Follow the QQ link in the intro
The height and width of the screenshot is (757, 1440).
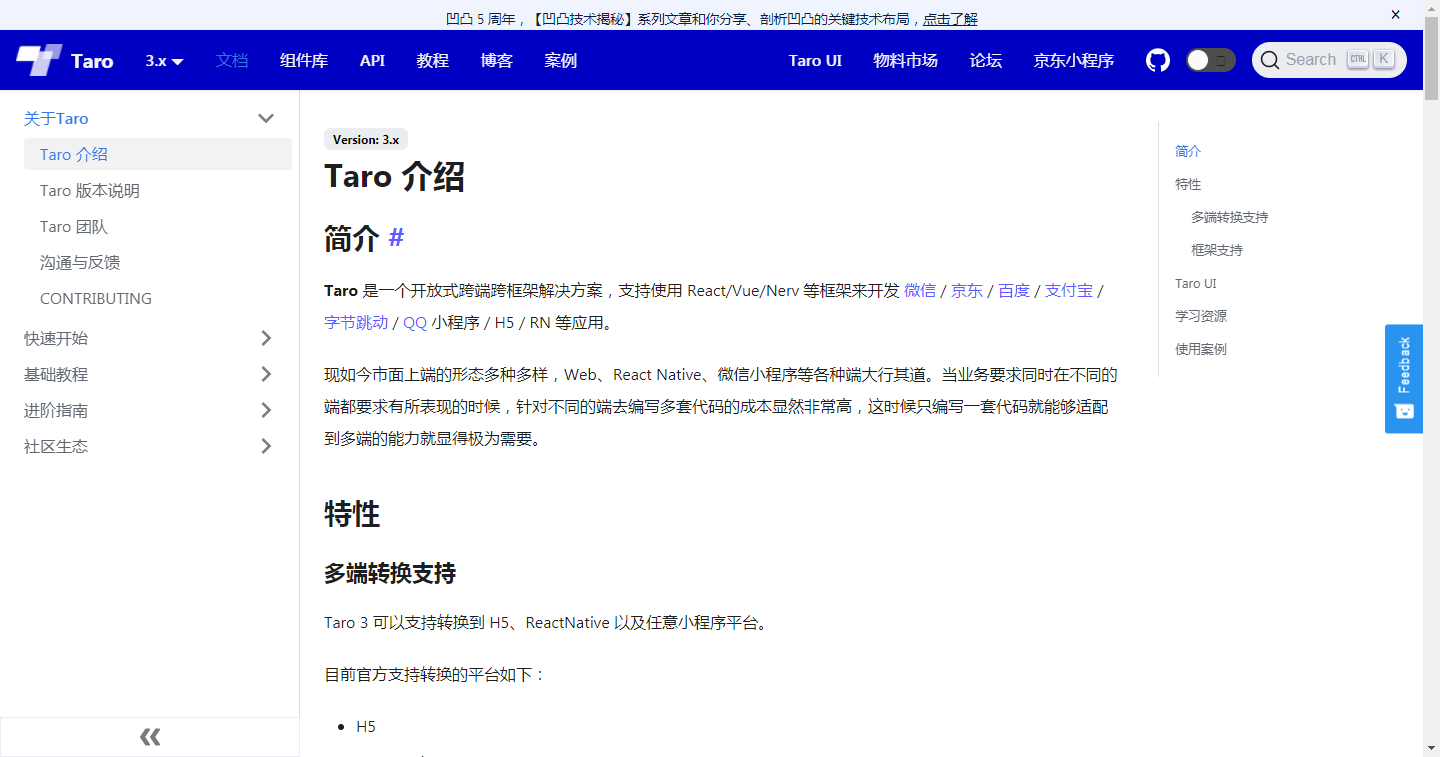[415, 322]
